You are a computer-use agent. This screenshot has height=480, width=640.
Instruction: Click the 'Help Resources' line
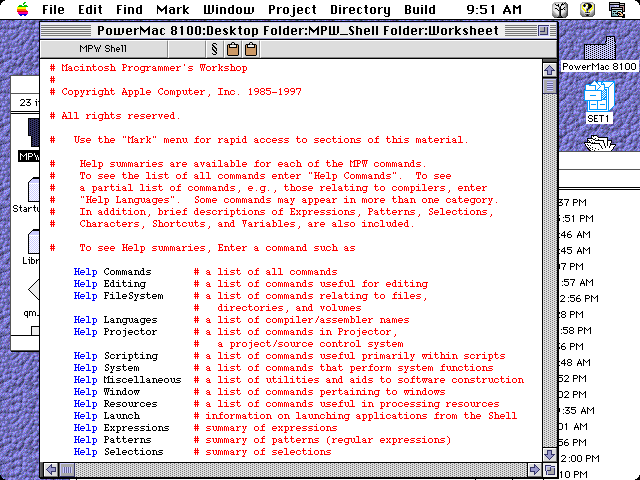286,404
